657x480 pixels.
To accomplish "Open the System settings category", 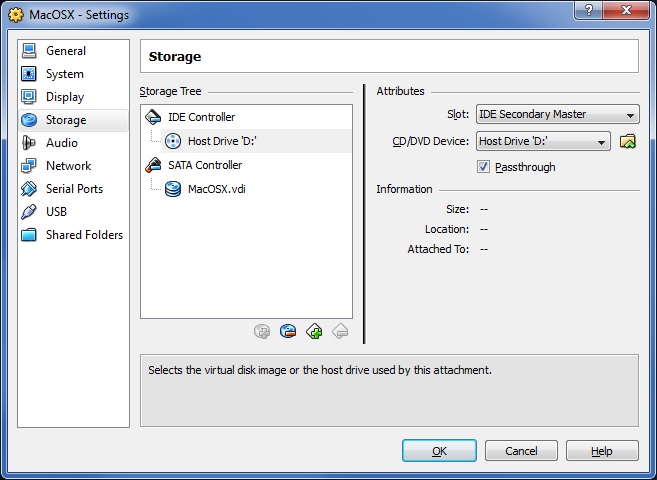I will point(65,74).
